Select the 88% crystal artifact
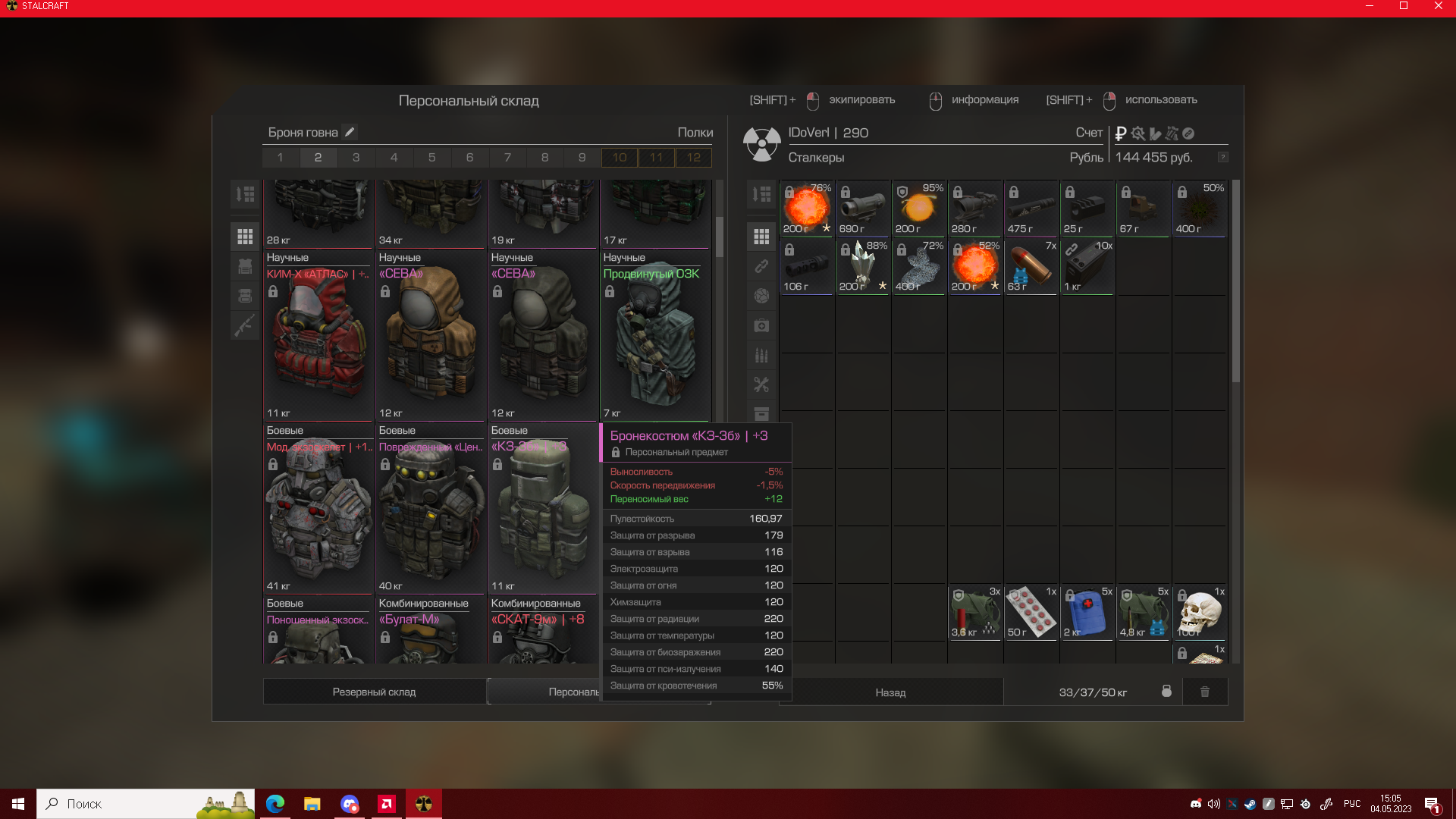Image resolution: width=1456 pixels, height=819 pixels. tap(863, 266)
